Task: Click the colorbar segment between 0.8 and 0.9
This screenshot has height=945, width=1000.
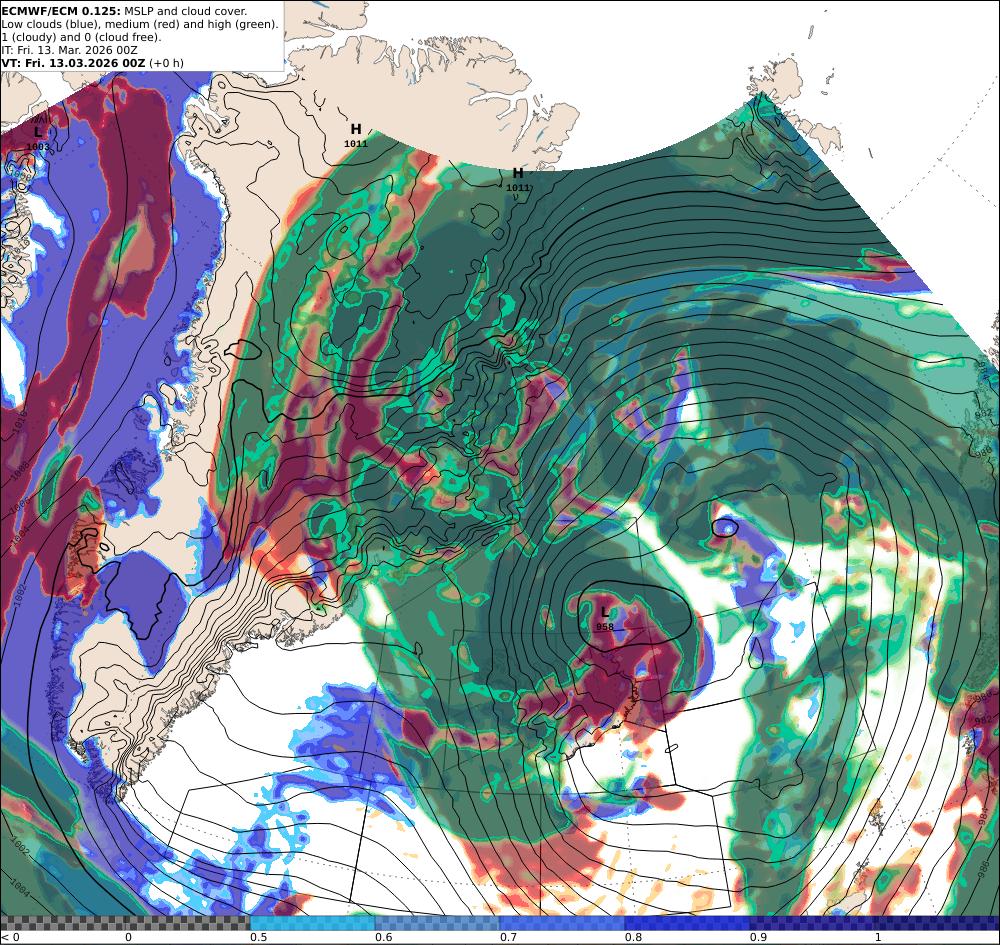Action: pos(688,923)
